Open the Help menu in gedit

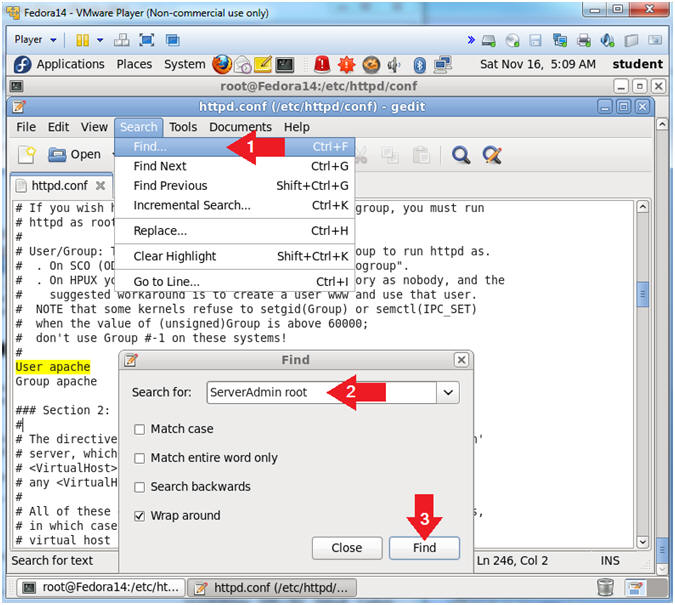pyautogui.click(x=297, y=127)
